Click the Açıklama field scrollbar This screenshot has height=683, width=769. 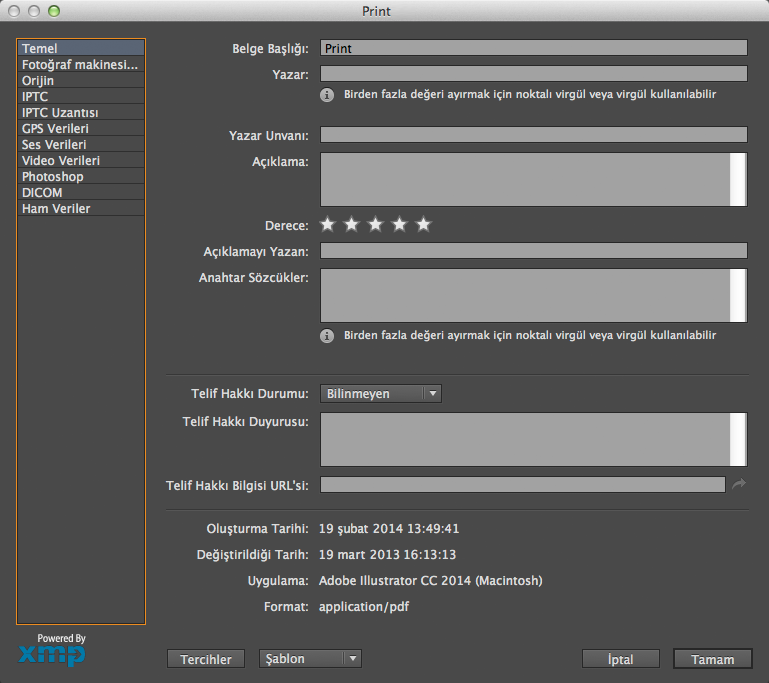click(738, 179)
